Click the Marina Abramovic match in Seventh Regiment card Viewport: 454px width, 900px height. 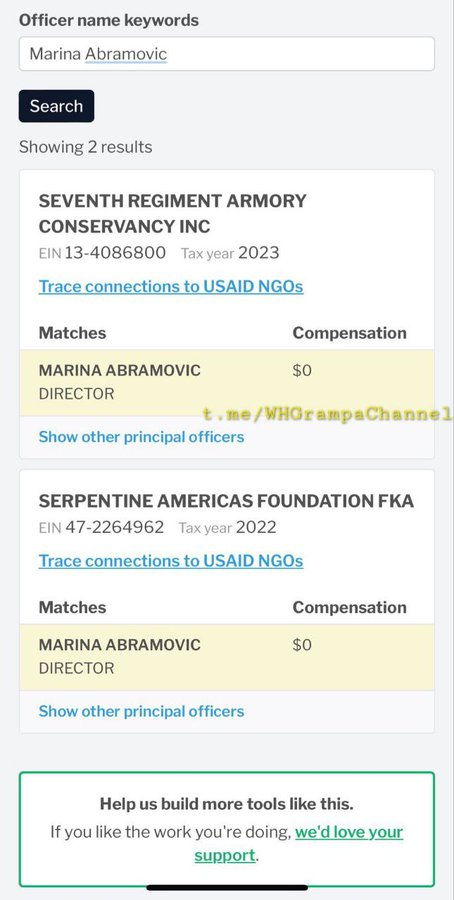(119, 370)
